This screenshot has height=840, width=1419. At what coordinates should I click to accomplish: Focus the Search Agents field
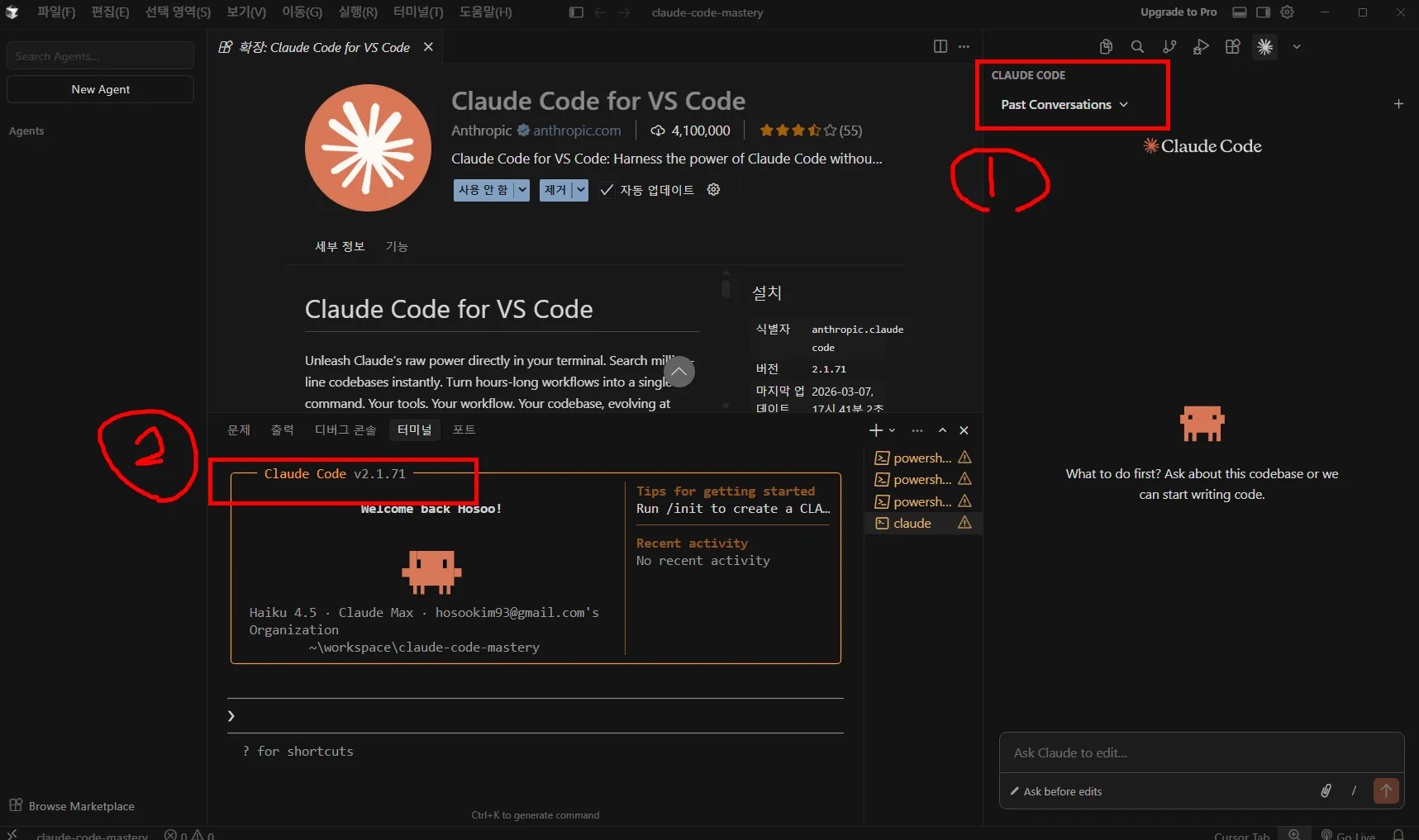click(x=101, y=56)
